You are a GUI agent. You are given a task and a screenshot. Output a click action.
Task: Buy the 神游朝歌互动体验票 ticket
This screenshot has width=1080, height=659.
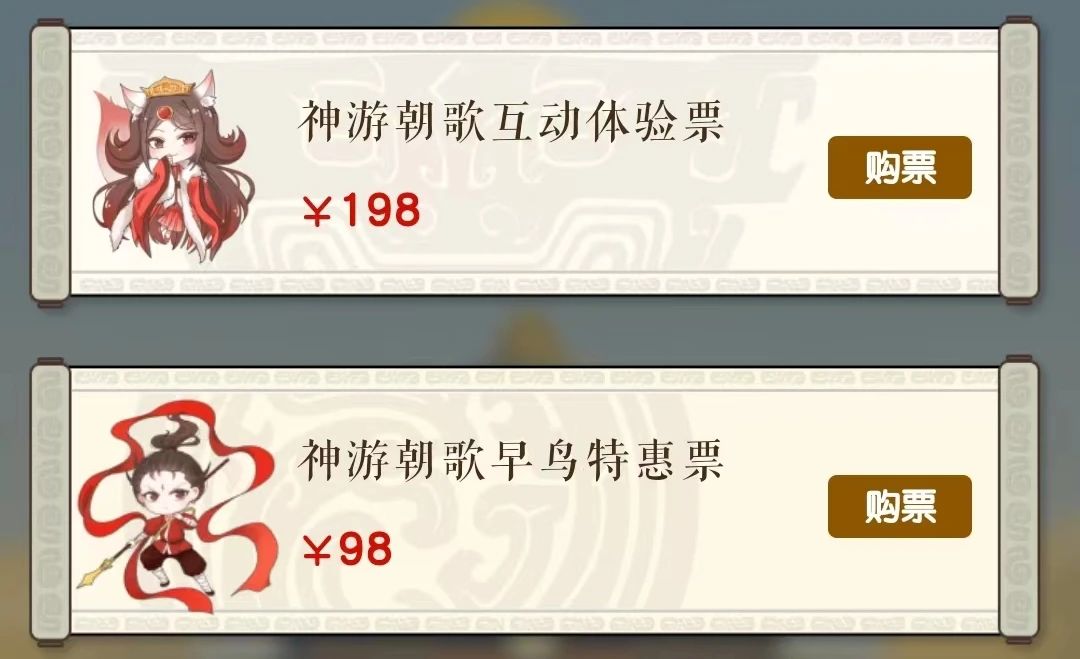click(x=900, y=167)
